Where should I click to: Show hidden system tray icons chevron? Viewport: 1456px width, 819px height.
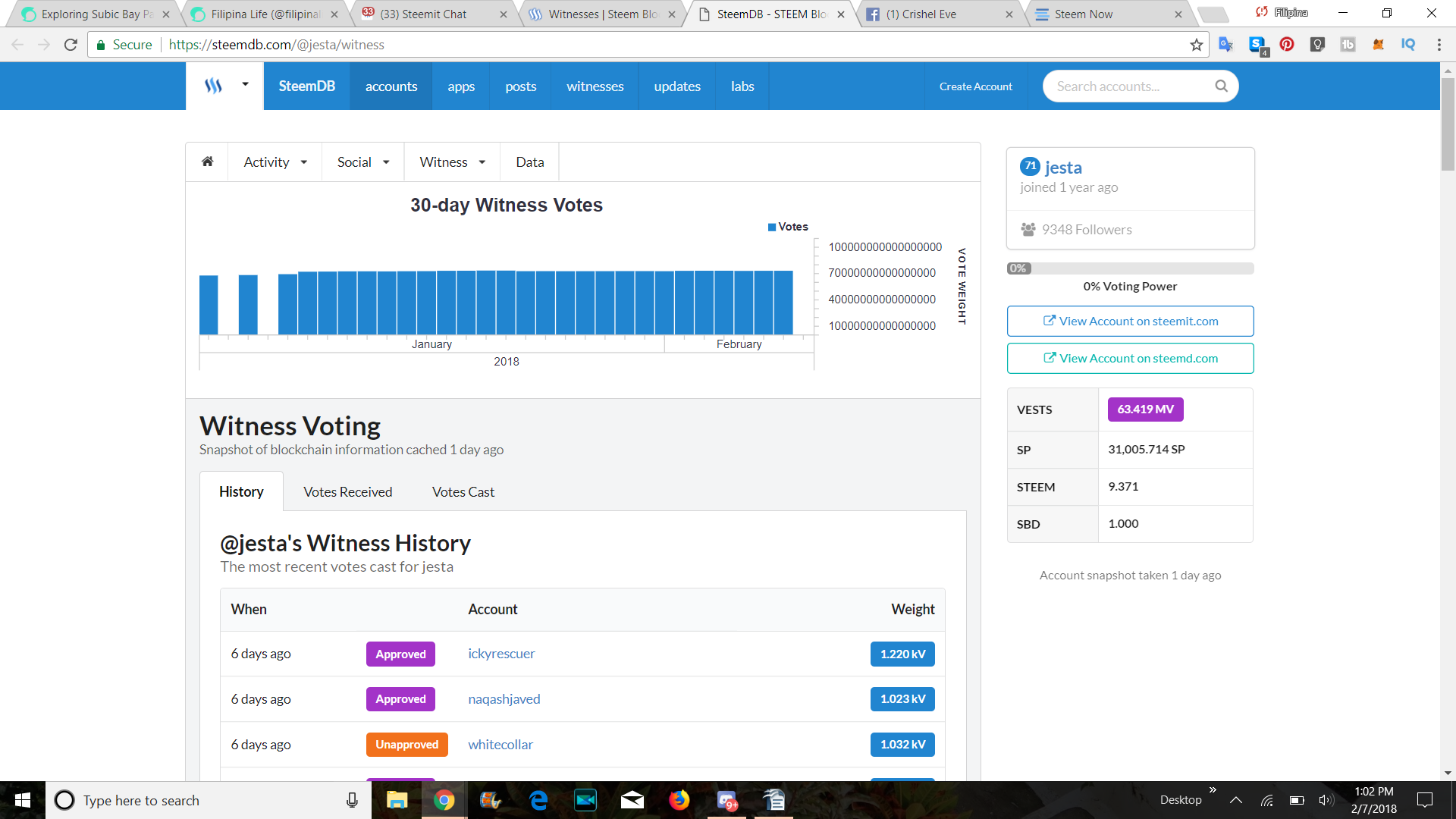1235,800
